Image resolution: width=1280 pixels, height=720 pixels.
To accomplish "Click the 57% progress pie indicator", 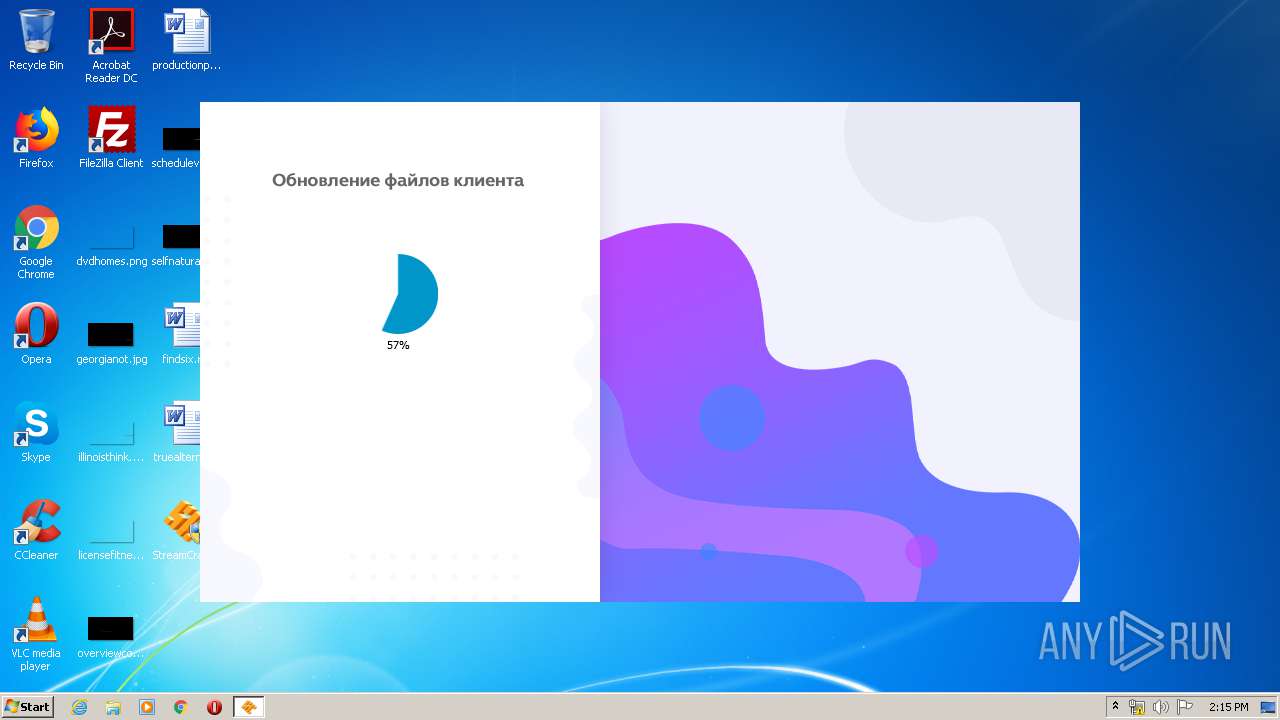I will (x=408, y=293).
